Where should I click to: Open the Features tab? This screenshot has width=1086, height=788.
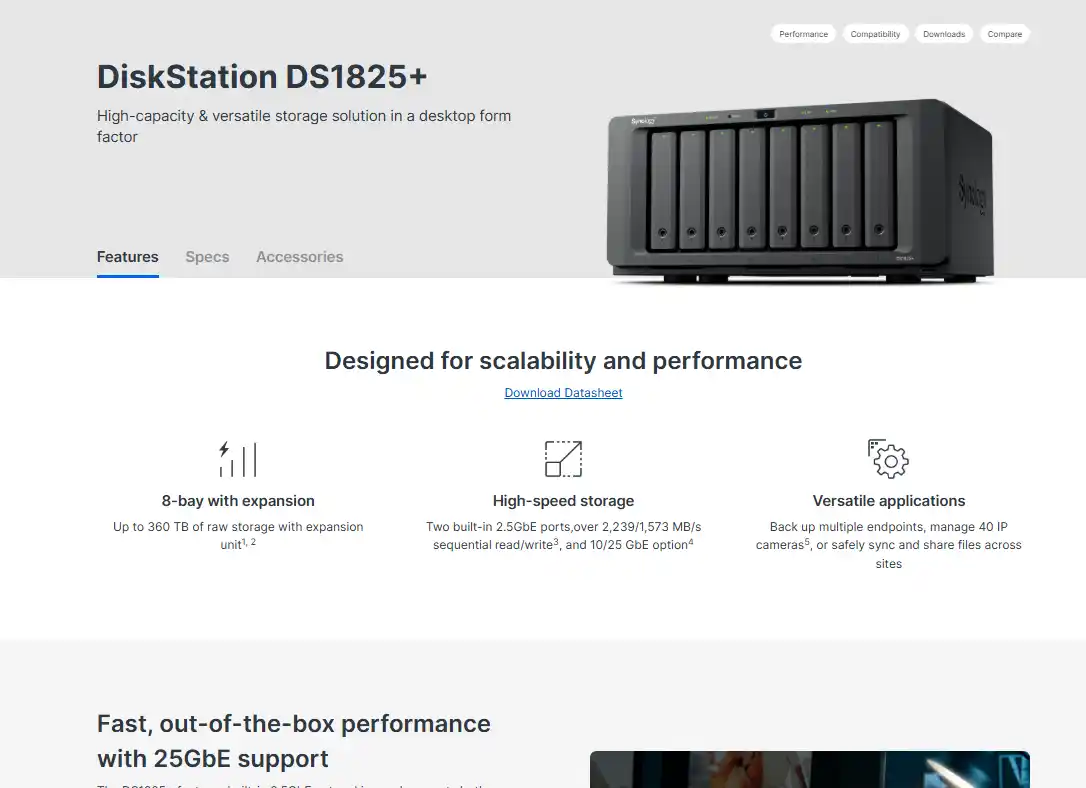coord(127,257)
